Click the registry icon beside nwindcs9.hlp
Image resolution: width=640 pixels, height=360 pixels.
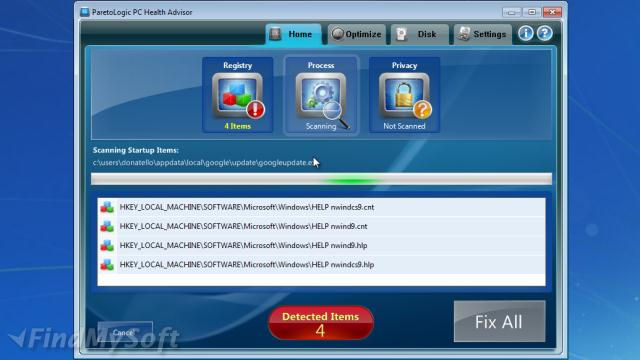(107, 264)
